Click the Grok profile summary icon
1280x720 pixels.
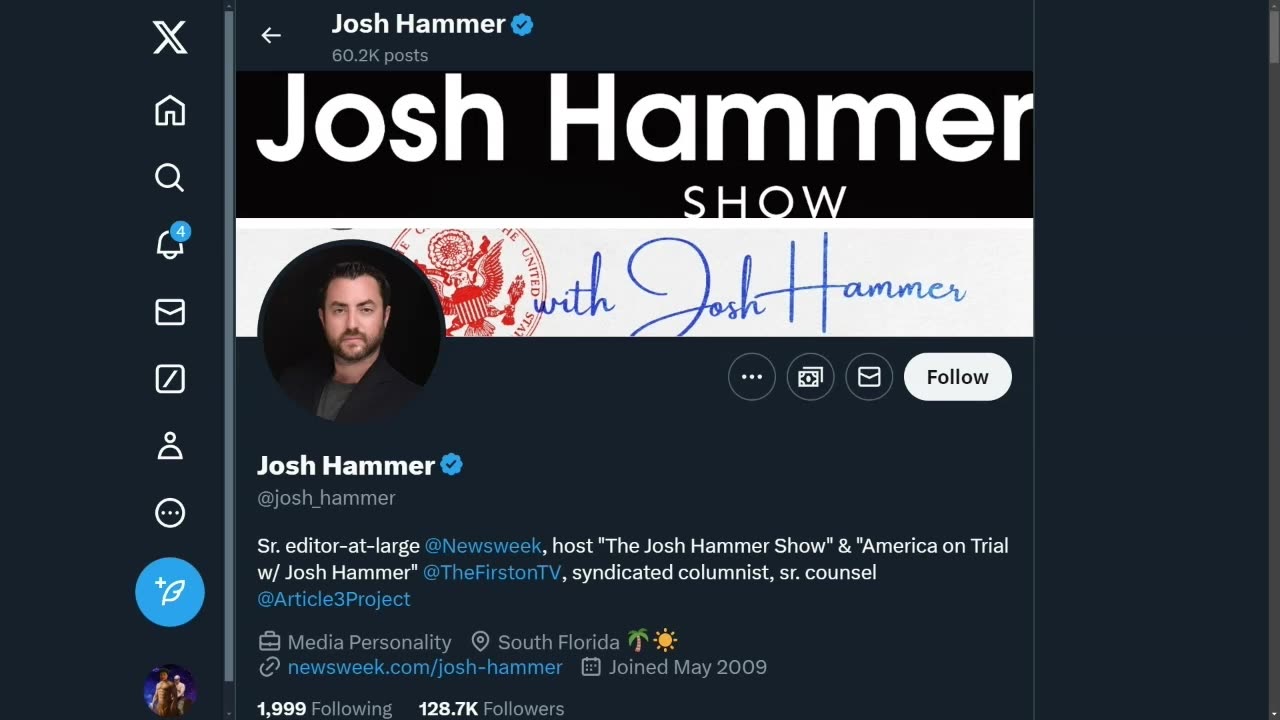pyautogui.click(x=810, y=377)
